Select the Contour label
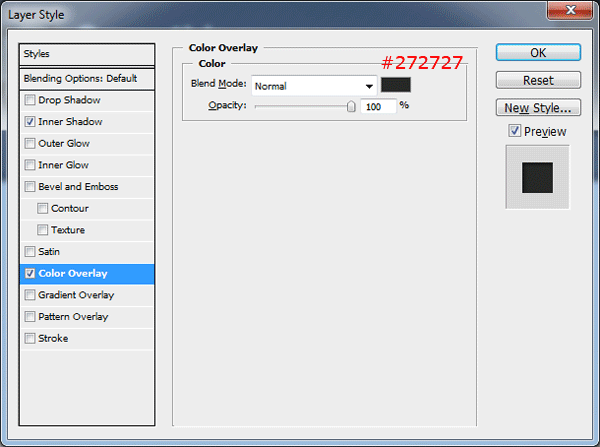This screenshot has width=600, height=447. (x=70, y=208)
